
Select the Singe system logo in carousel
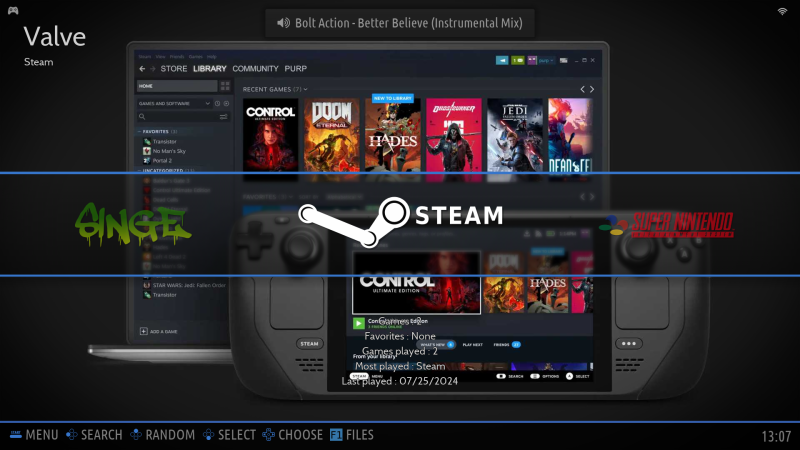pos(133,224)
